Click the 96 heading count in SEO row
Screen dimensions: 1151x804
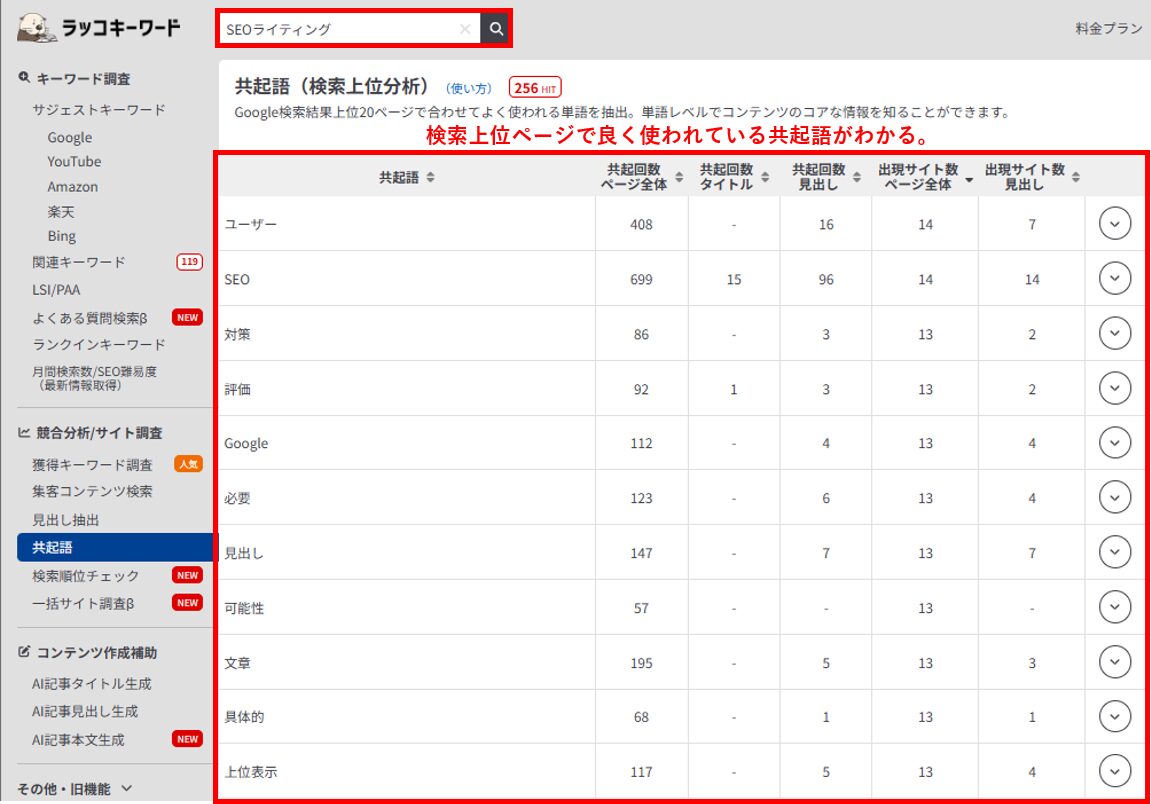tap(826, 279)
